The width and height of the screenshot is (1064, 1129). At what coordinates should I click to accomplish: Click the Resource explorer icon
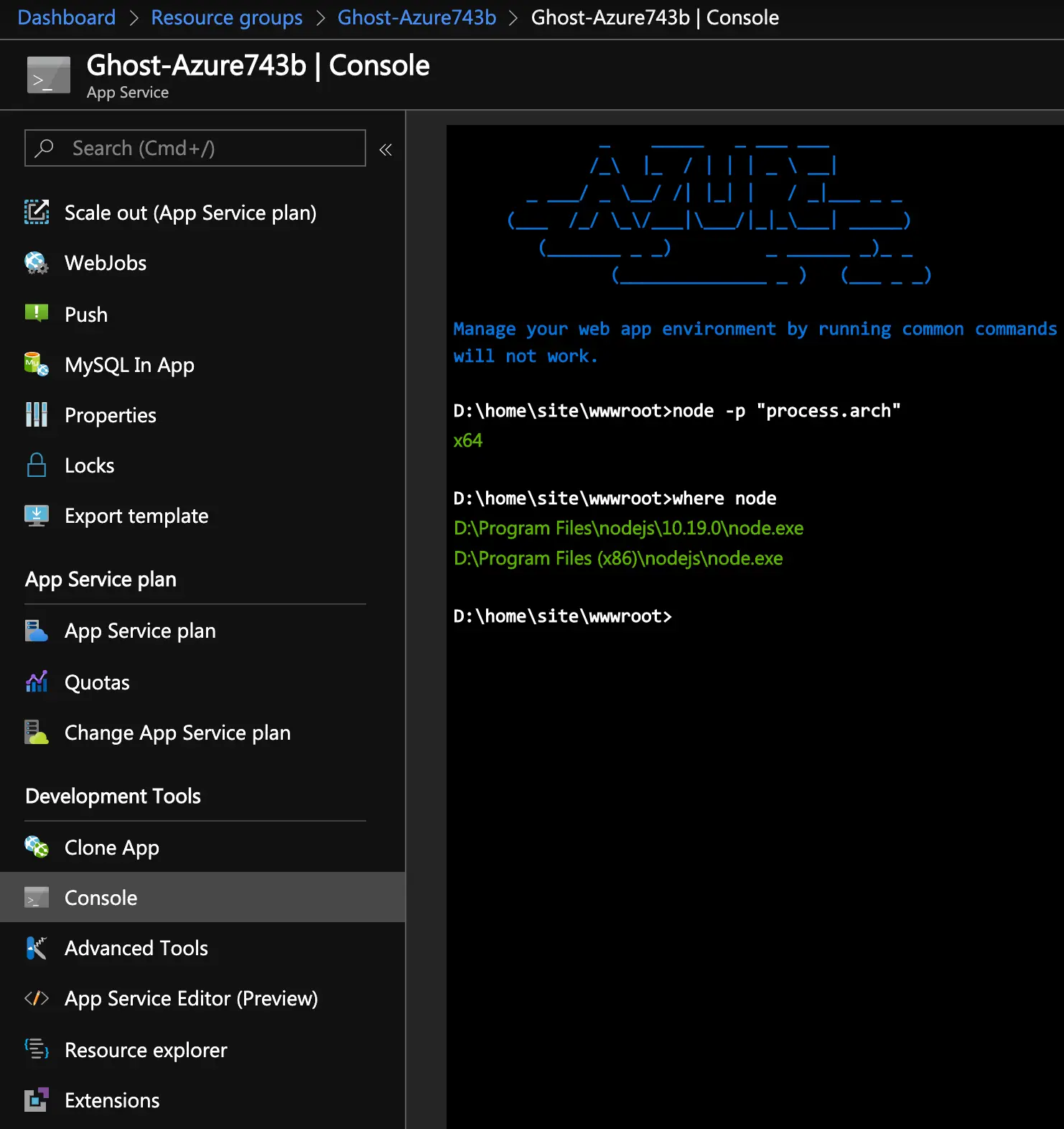(x=37, y=1050)
